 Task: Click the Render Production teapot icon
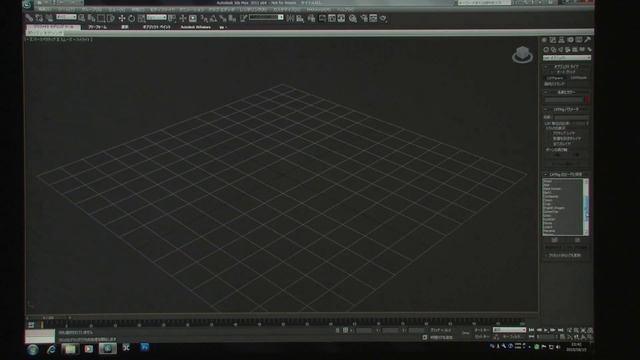point(383,18)
